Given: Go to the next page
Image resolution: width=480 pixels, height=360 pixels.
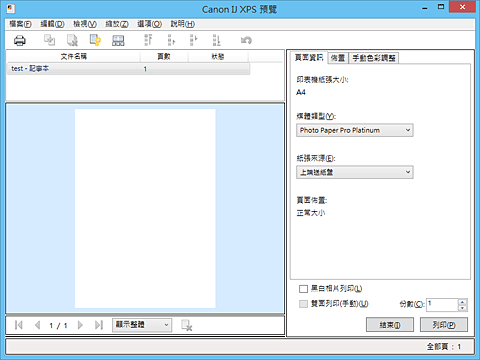Looking at the screenshot, I should 80,325.
